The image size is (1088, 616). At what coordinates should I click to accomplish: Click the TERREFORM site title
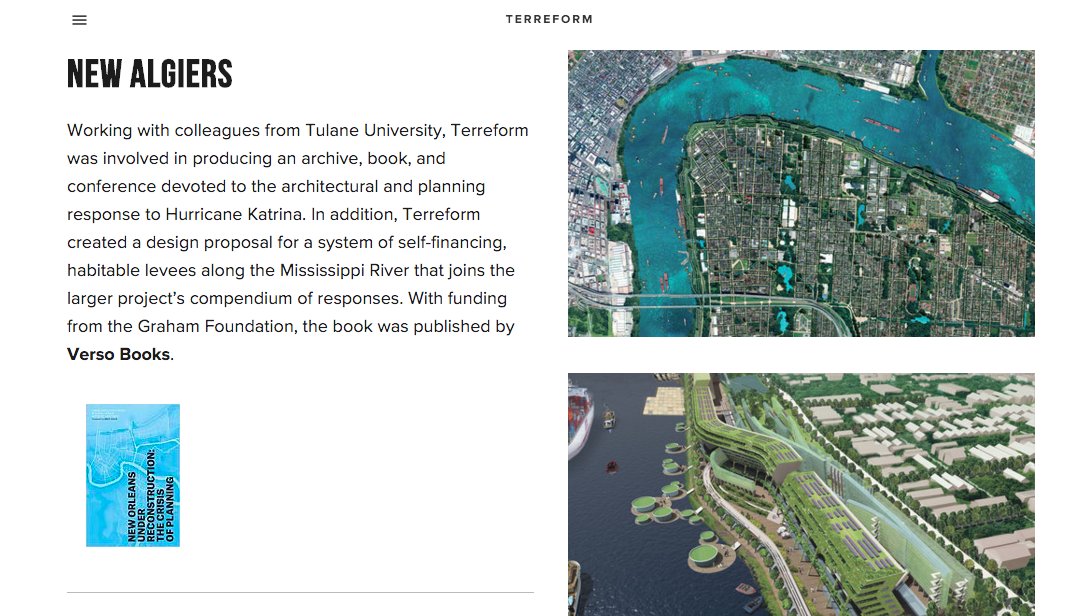(x=549, y=19)
